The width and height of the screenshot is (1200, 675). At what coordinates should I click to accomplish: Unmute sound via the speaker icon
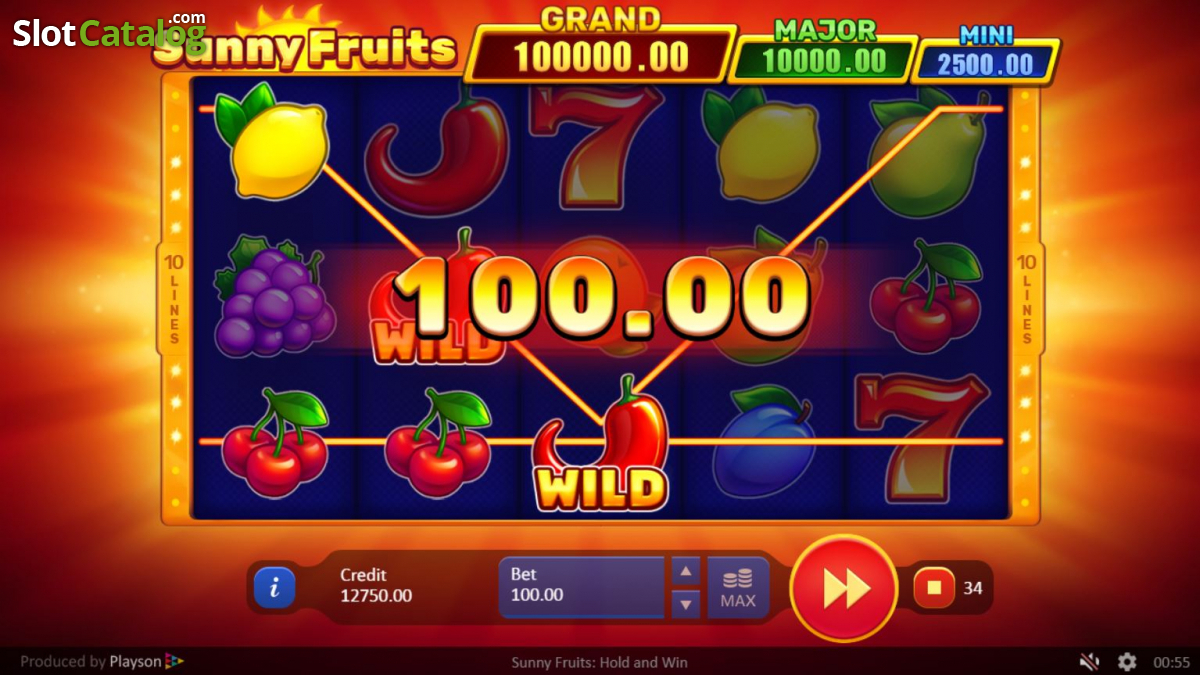point(1090,662)
